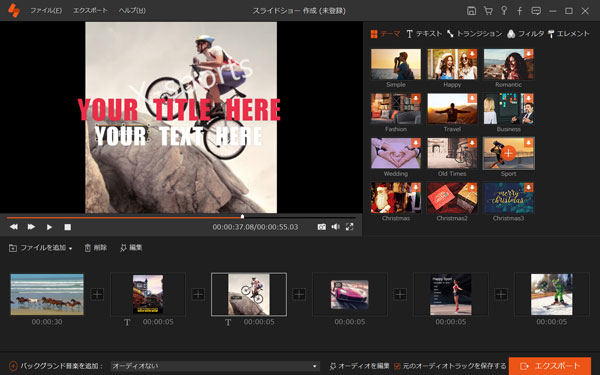
Task: Download the Travel theme via arrow badge
Action: coord(472,98)
